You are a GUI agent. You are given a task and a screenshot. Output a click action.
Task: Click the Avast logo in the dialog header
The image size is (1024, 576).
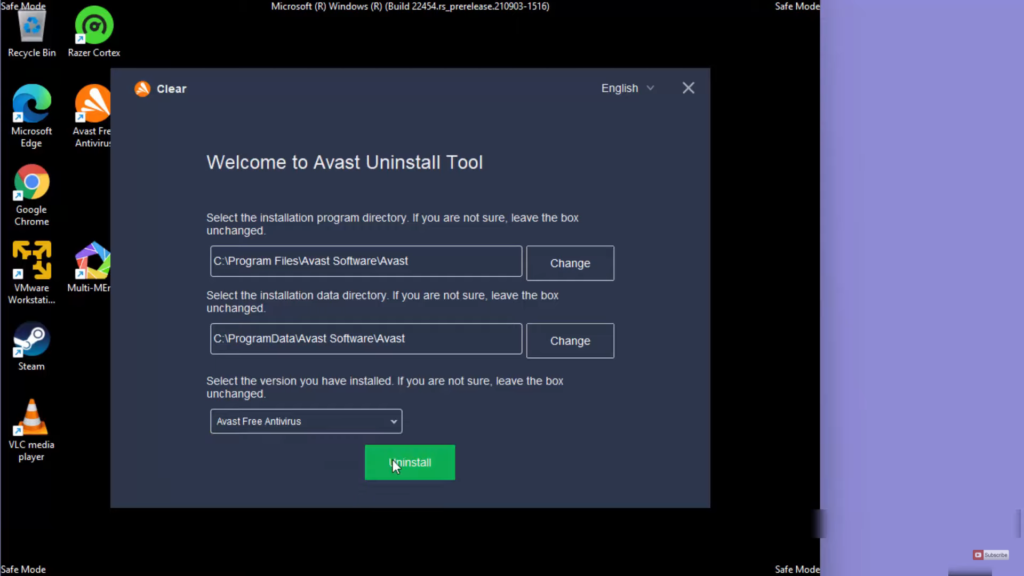[x=143, y=89]
